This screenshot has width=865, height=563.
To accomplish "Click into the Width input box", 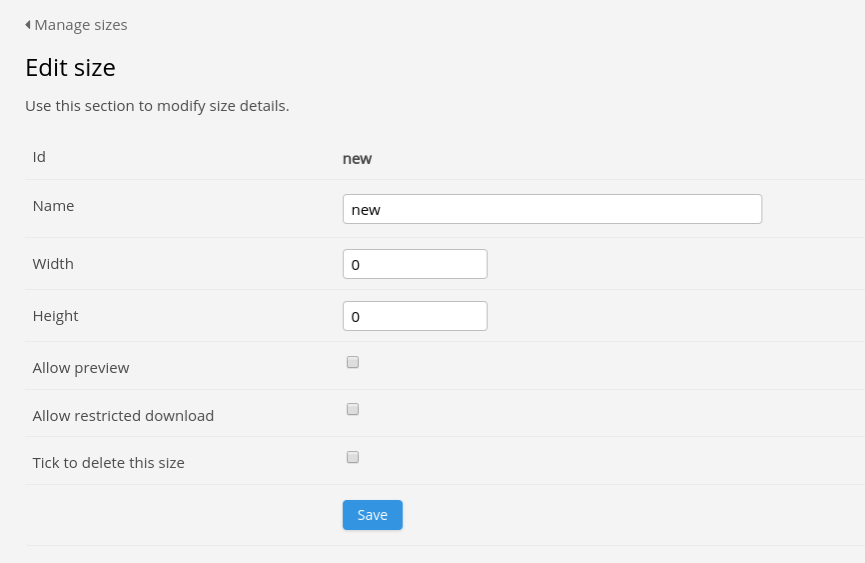I will 415,264.
